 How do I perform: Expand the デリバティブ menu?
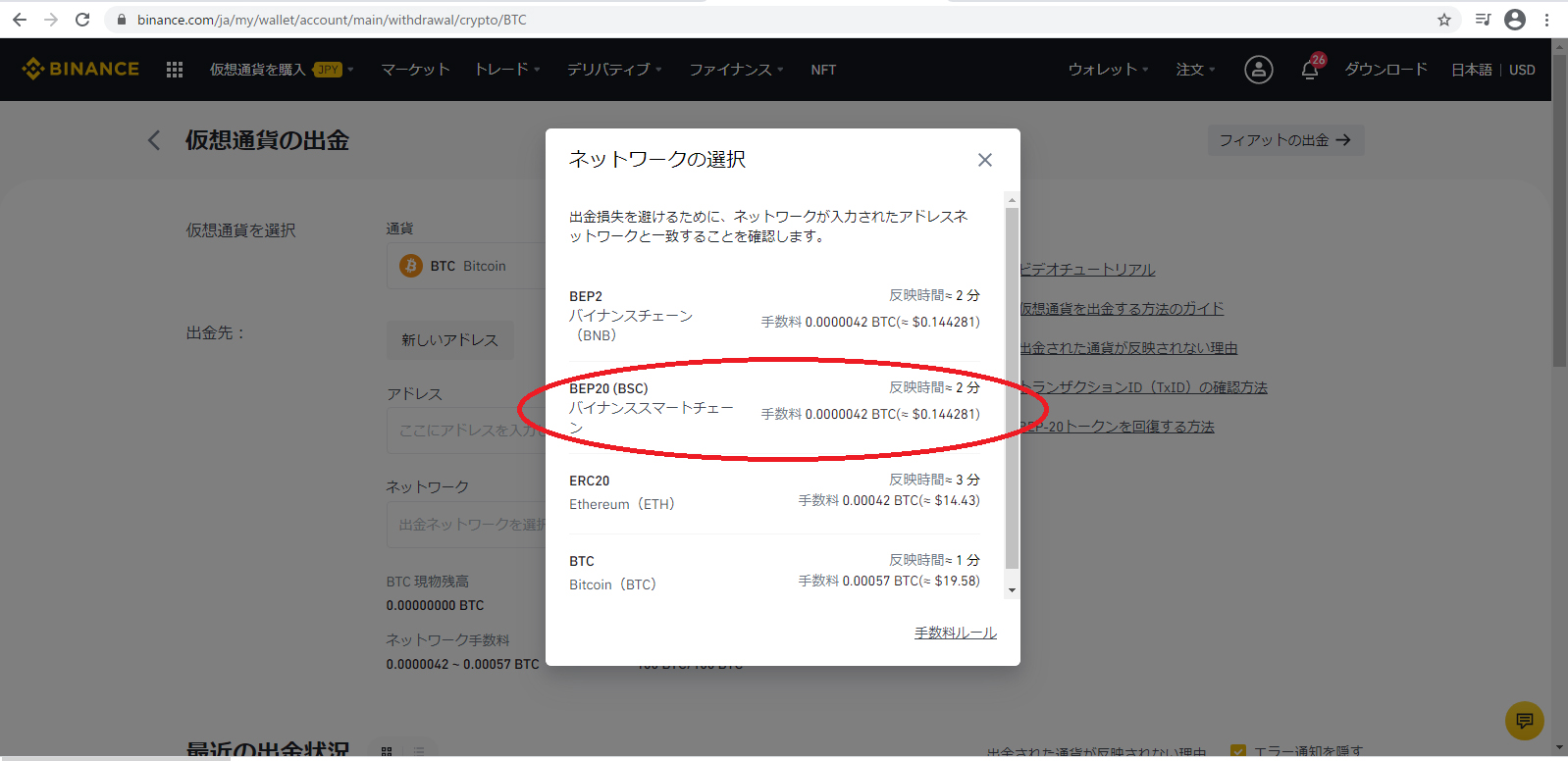(x=614, y=70)
